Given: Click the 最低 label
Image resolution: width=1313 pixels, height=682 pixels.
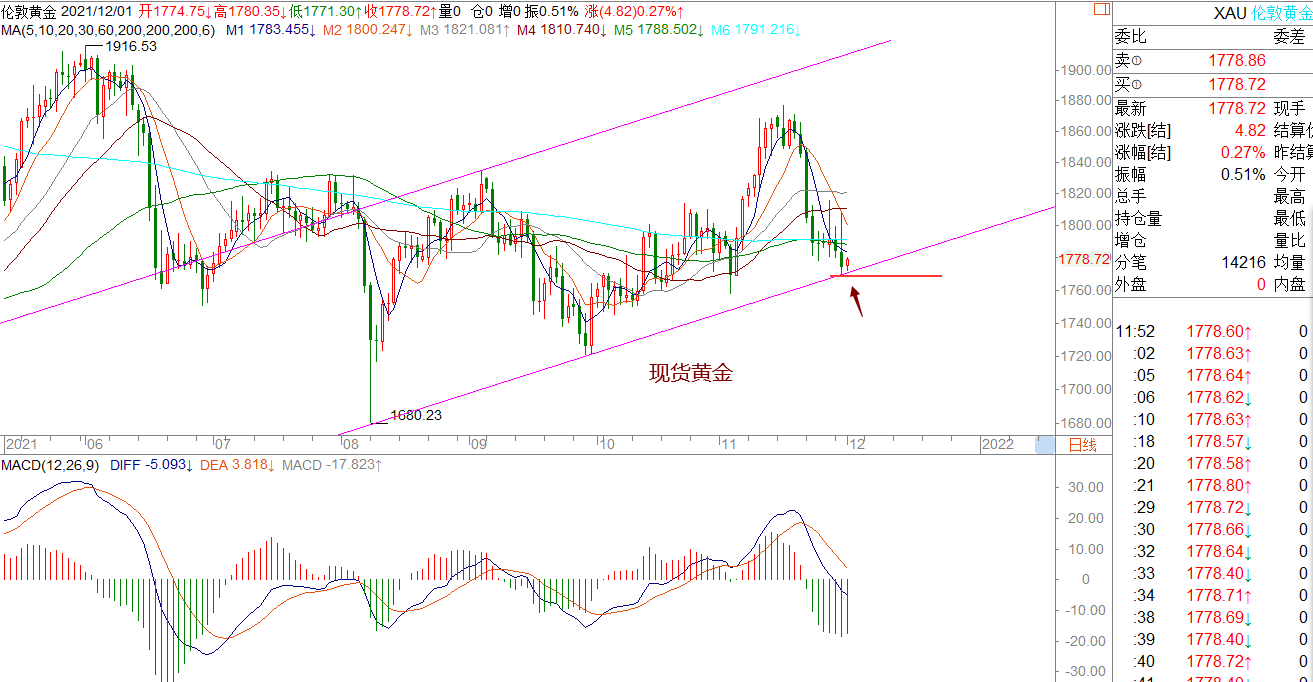Looking at the screenshot, I should 1289,218.
